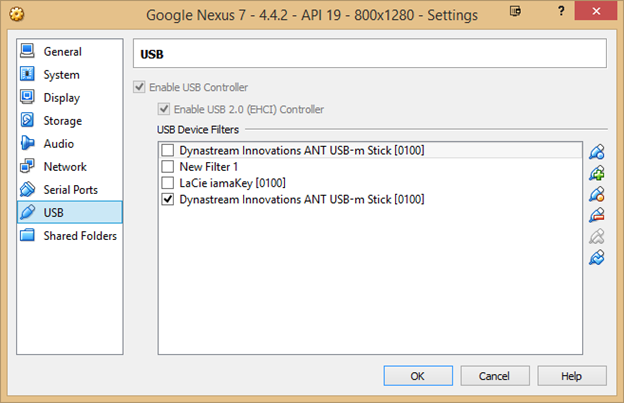Click add filter from device icon

597,173
